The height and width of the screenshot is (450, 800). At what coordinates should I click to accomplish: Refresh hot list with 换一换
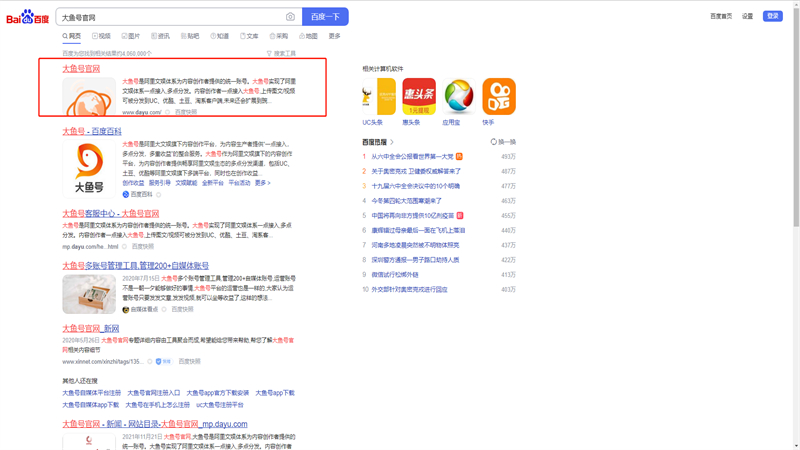pyautogui.click(x=504, y=142)
